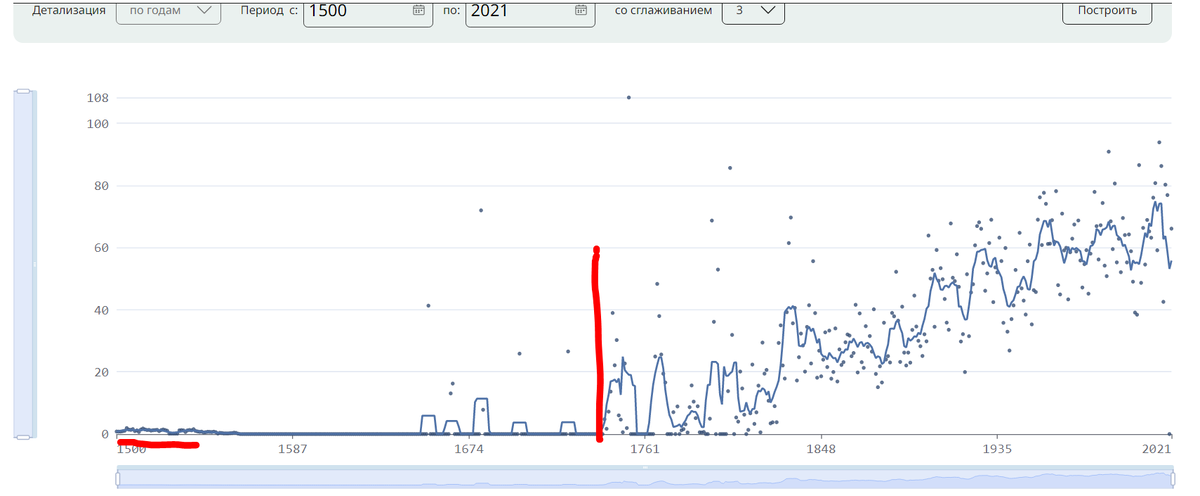Click the x-axis label 1500
This screenshot has width=1200, height=496.
tap(131, 449)
